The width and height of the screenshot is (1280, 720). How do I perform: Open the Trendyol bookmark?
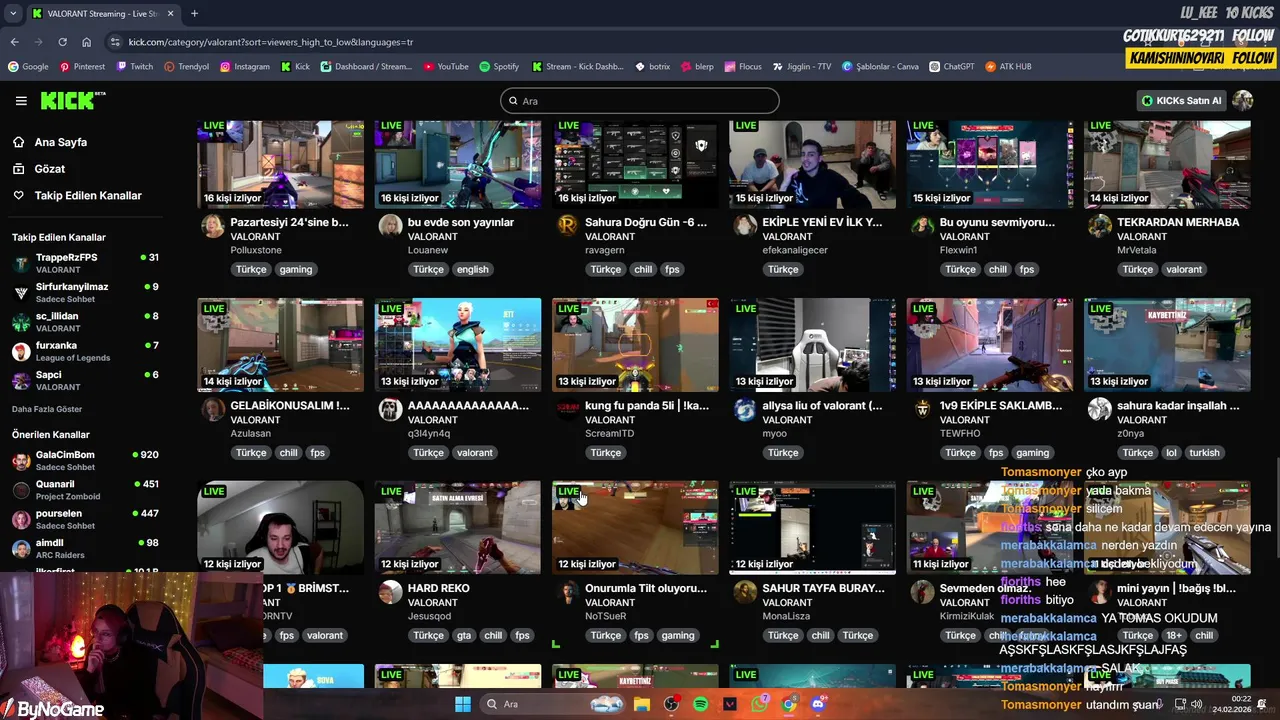tap(187, 66)
